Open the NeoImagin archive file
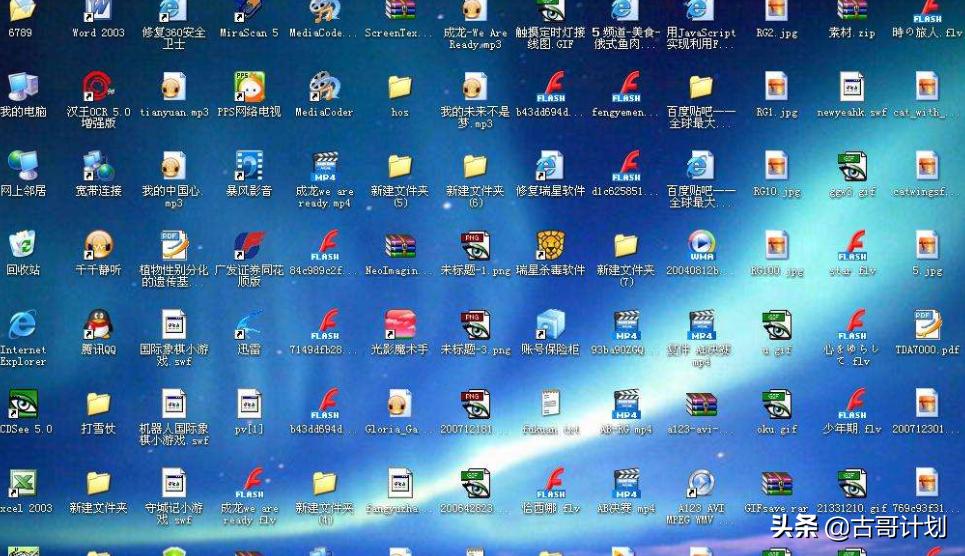The image size is (965, 556). tap(400, 245)
